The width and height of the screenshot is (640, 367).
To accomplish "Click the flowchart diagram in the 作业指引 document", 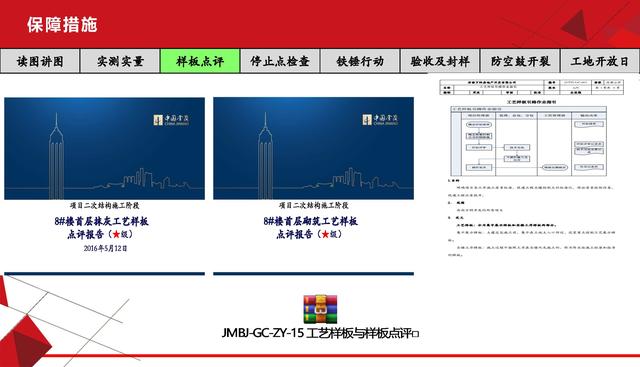I will pos(528,141).
